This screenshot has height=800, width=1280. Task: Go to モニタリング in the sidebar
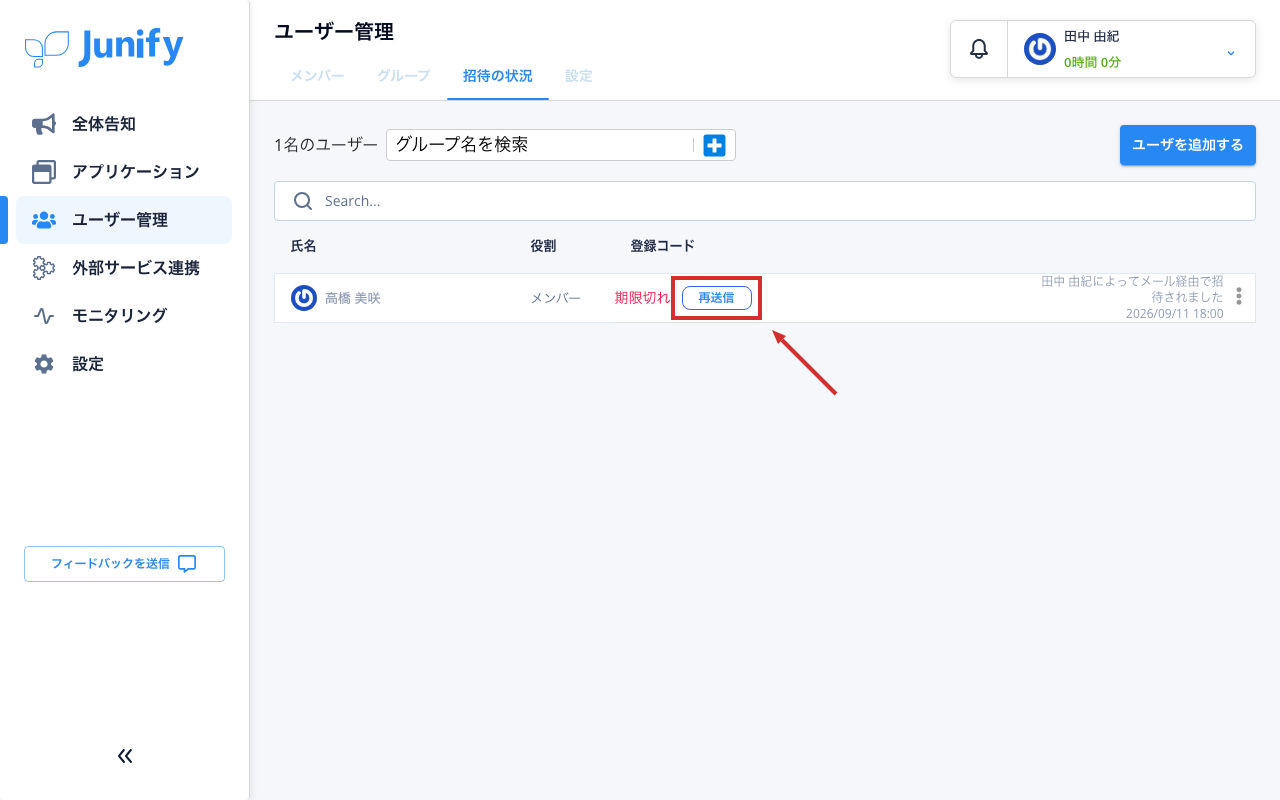124,316
